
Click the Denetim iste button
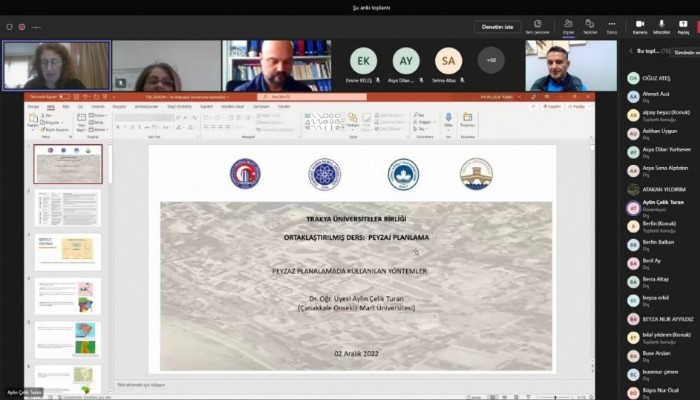497,27
